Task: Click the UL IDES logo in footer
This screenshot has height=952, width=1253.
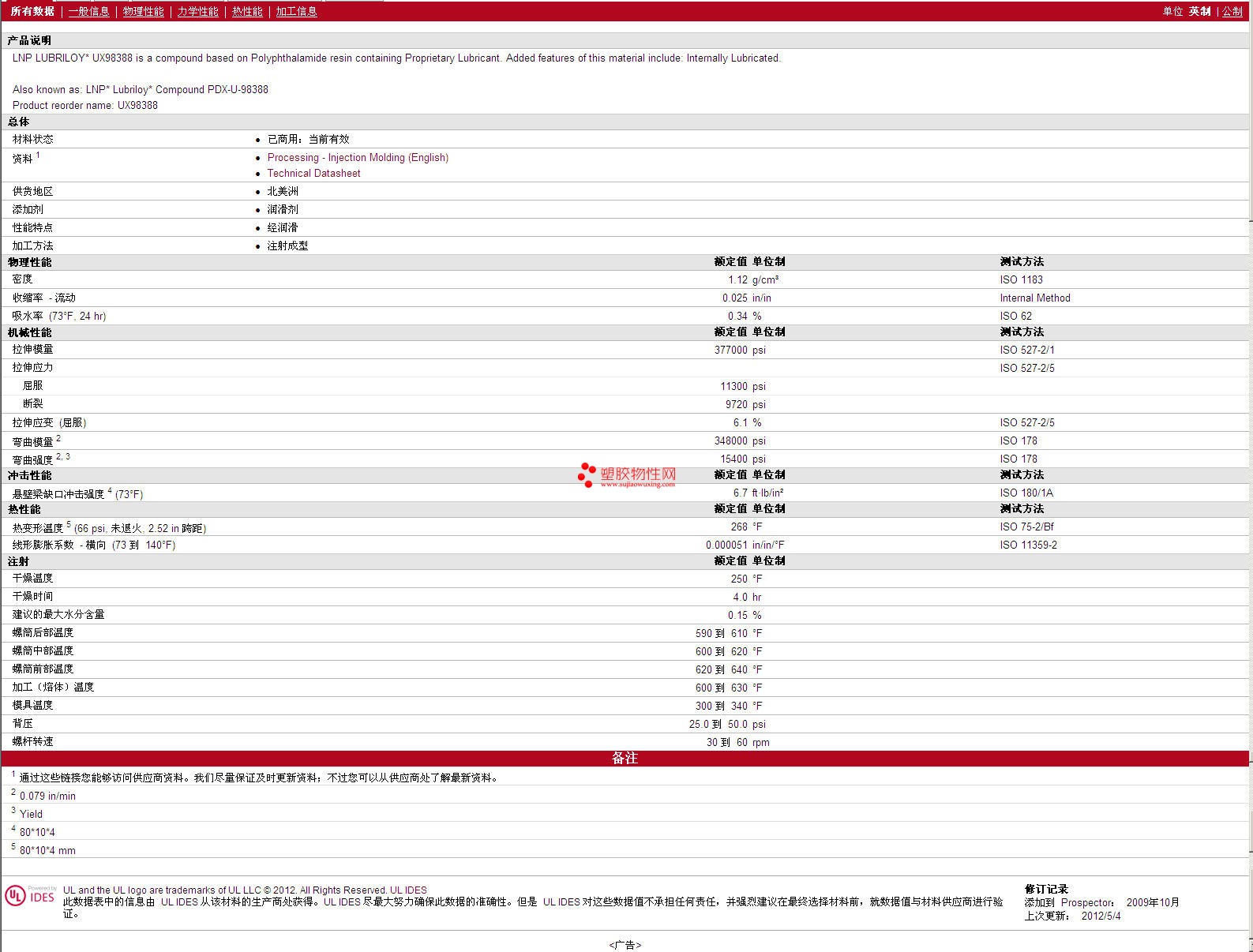Action: 30,895
